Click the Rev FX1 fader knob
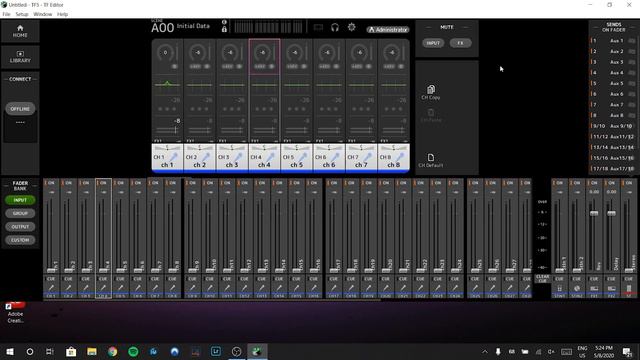This screenshot has width=640, height=360. tap(594, 213)
